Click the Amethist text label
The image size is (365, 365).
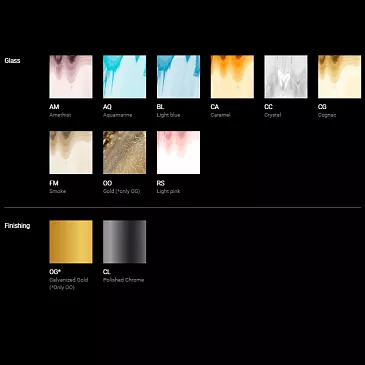tap(60, 115)
